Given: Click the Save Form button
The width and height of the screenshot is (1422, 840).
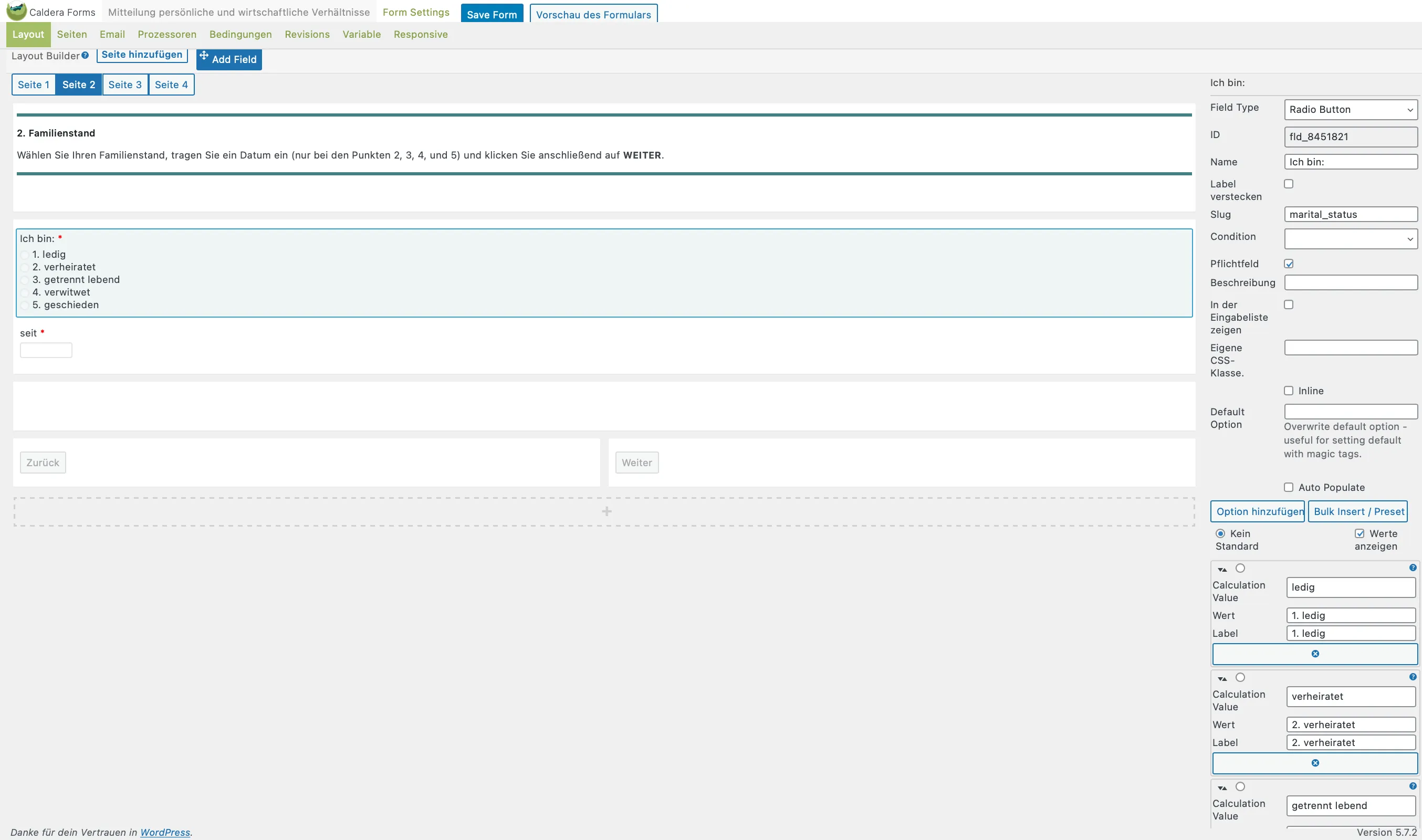Looking at the screenshot, I should click(492, 14).
